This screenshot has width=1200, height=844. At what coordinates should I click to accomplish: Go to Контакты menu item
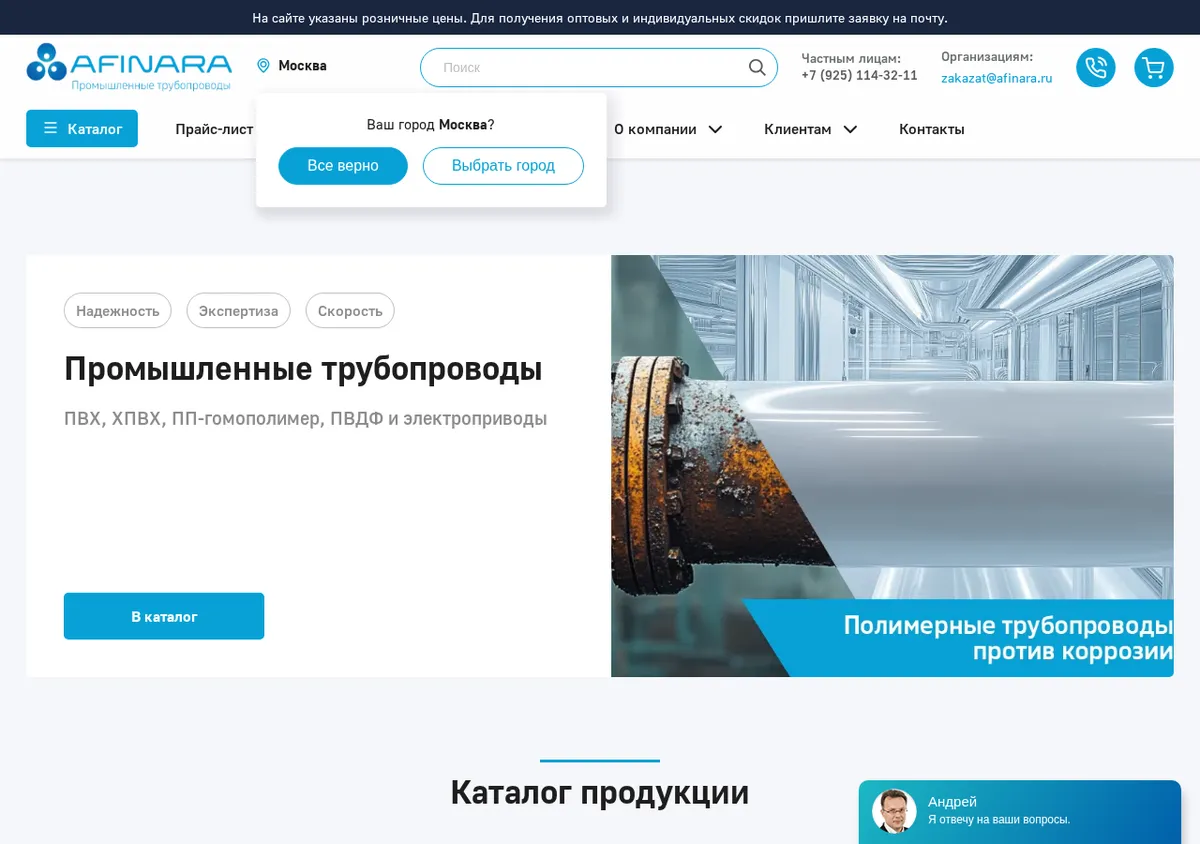tap(931, 129)
